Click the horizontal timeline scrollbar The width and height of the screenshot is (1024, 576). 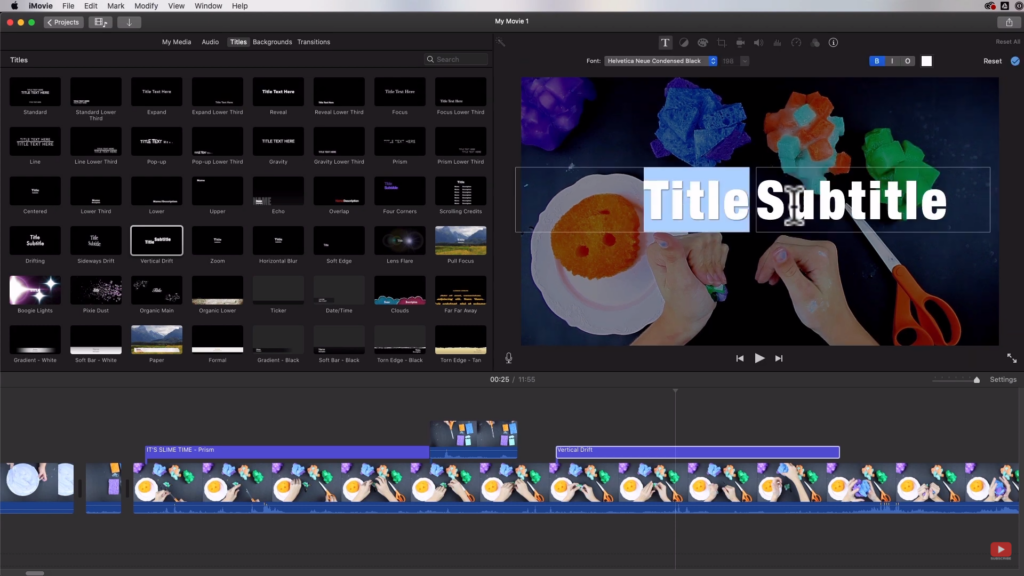tap(35, 573)
